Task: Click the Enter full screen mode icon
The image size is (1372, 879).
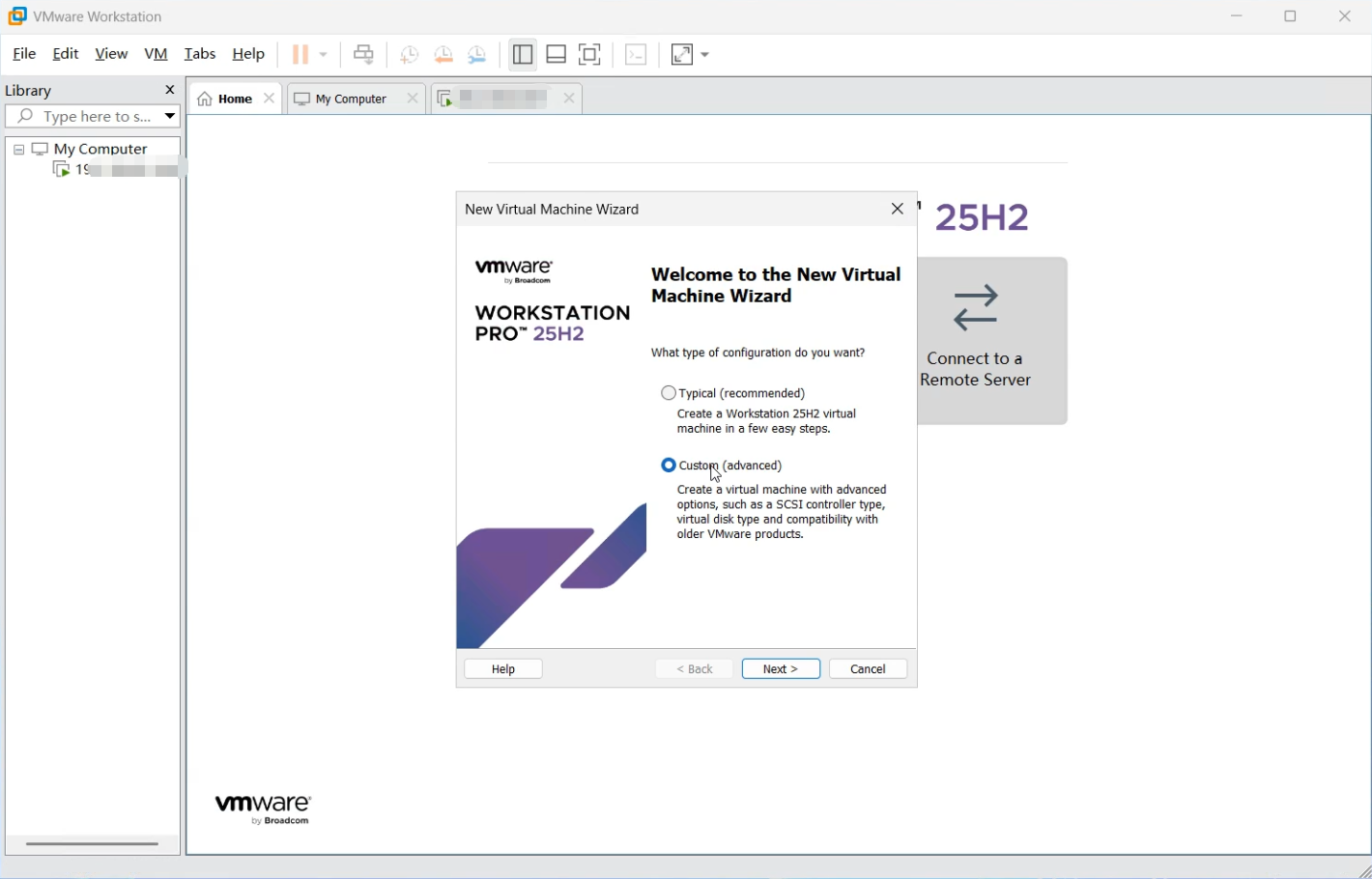Action: point(590,55)
